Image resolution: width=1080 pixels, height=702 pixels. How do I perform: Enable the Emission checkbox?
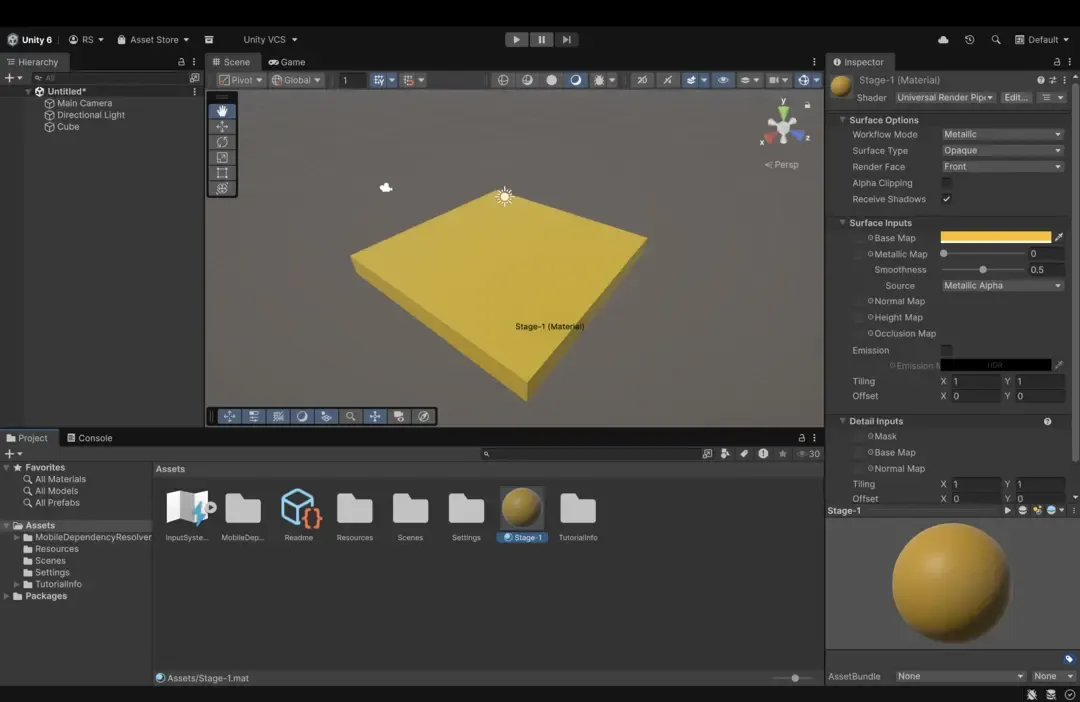point(946,350)
